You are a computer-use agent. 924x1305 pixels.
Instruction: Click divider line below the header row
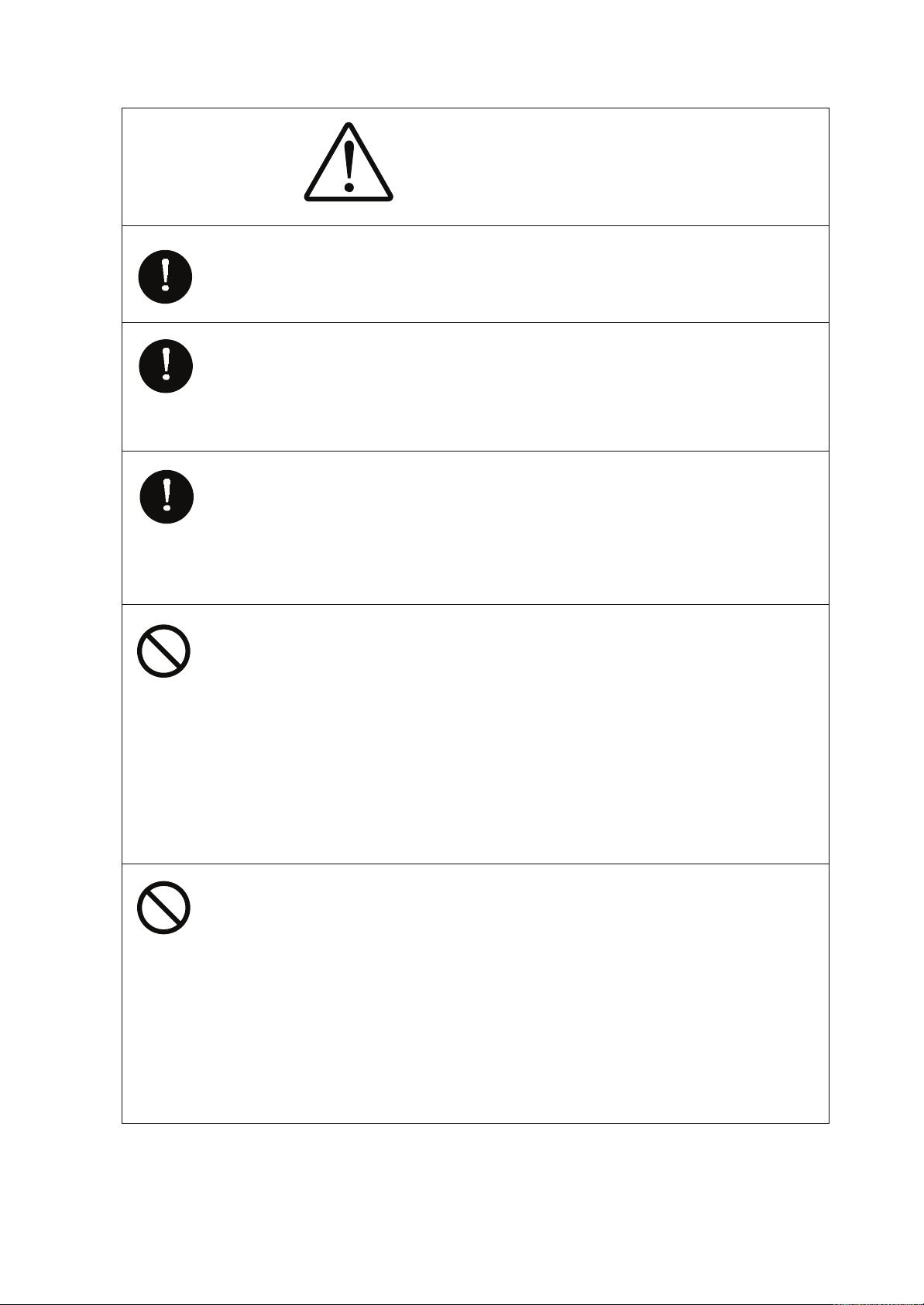coord(476,225)
